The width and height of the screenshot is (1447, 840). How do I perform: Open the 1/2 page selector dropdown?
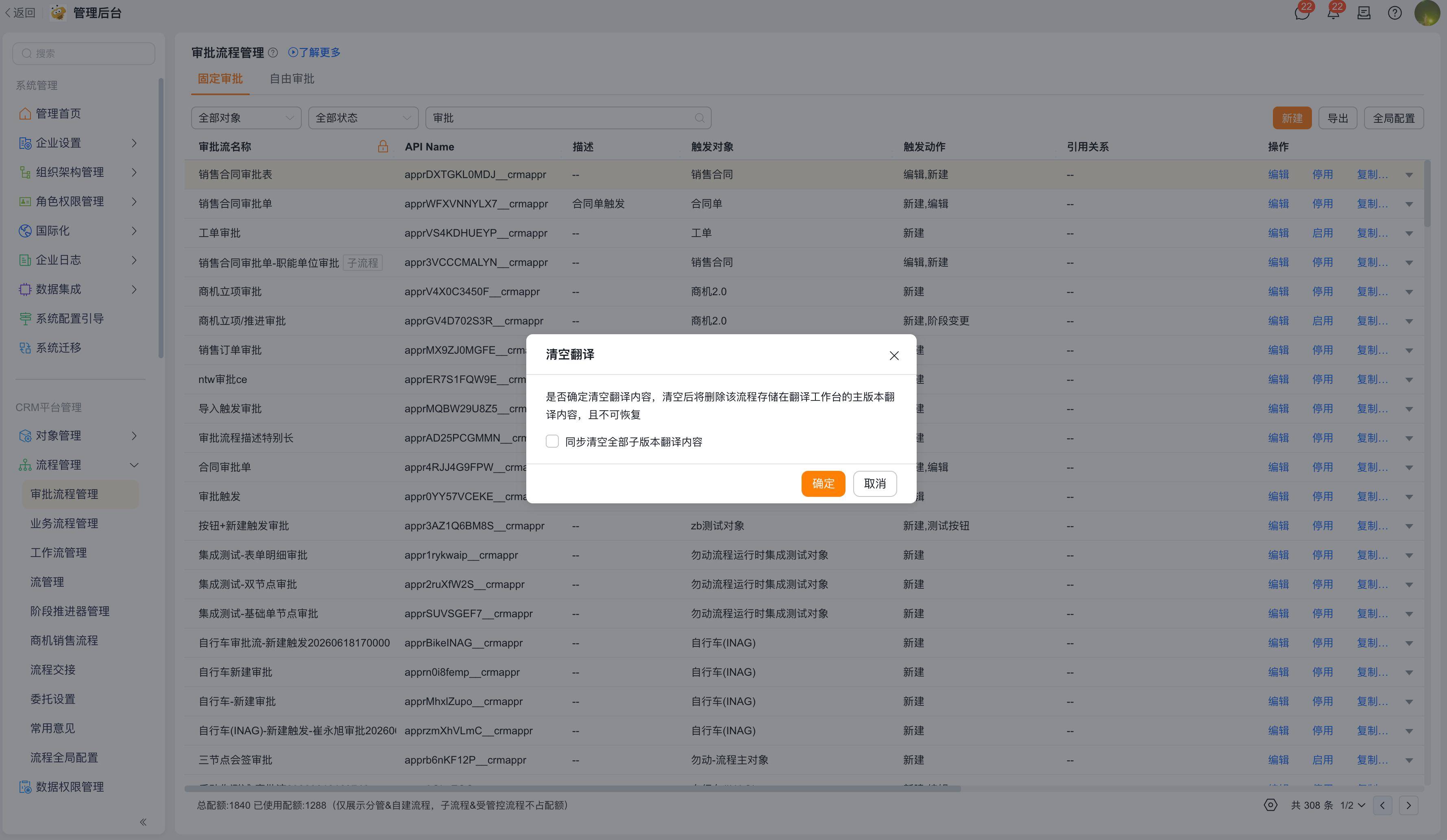click(1352, 805)
